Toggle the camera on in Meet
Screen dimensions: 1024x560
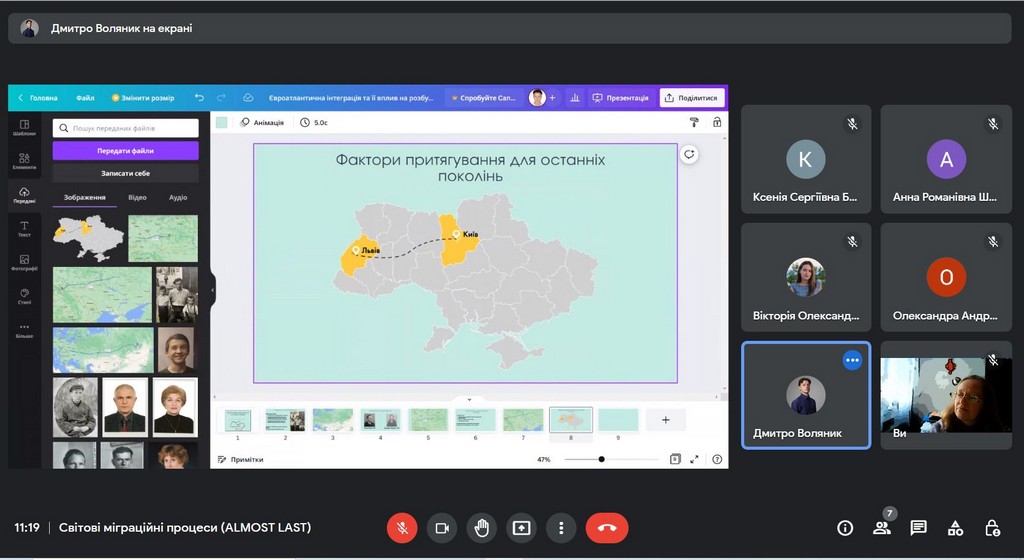pyautogui.click(x=442, y=528)
